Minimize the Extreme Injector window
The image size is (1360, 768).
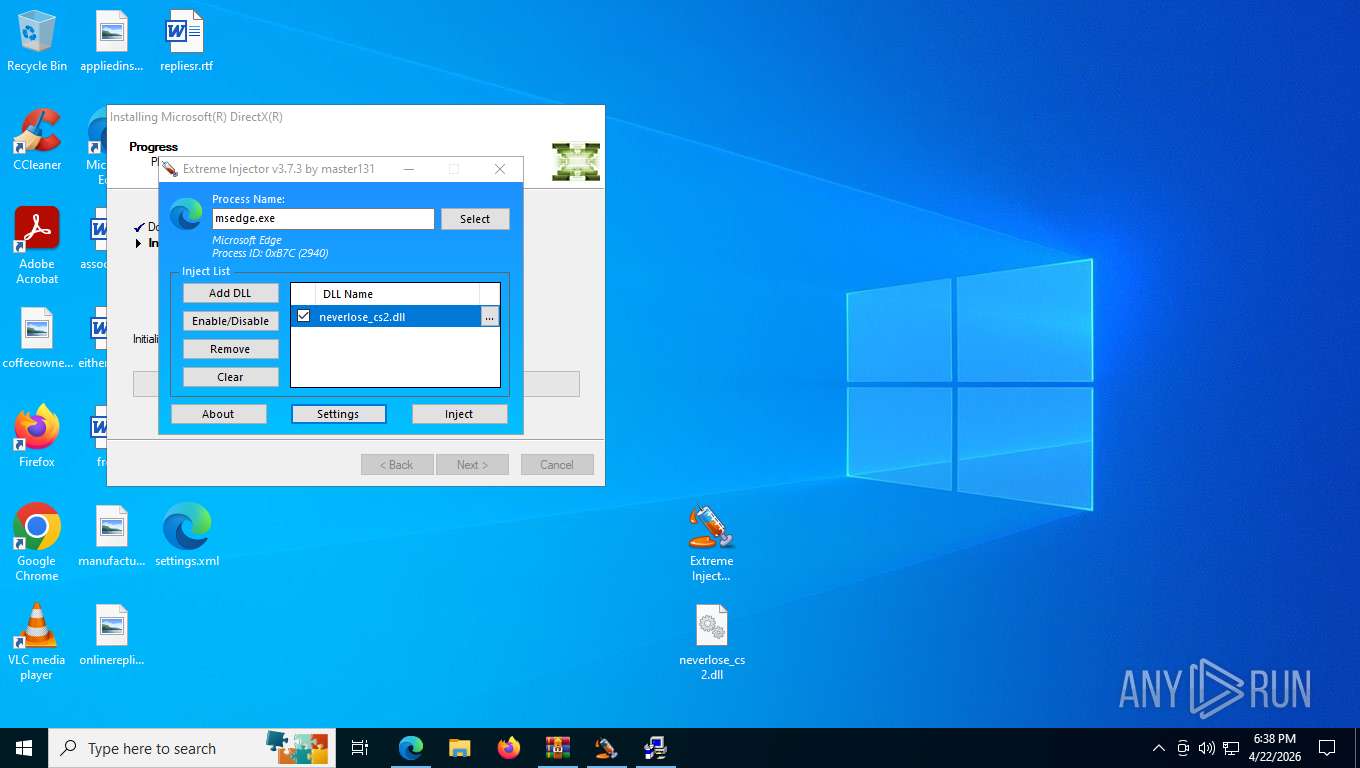(408, 169)
